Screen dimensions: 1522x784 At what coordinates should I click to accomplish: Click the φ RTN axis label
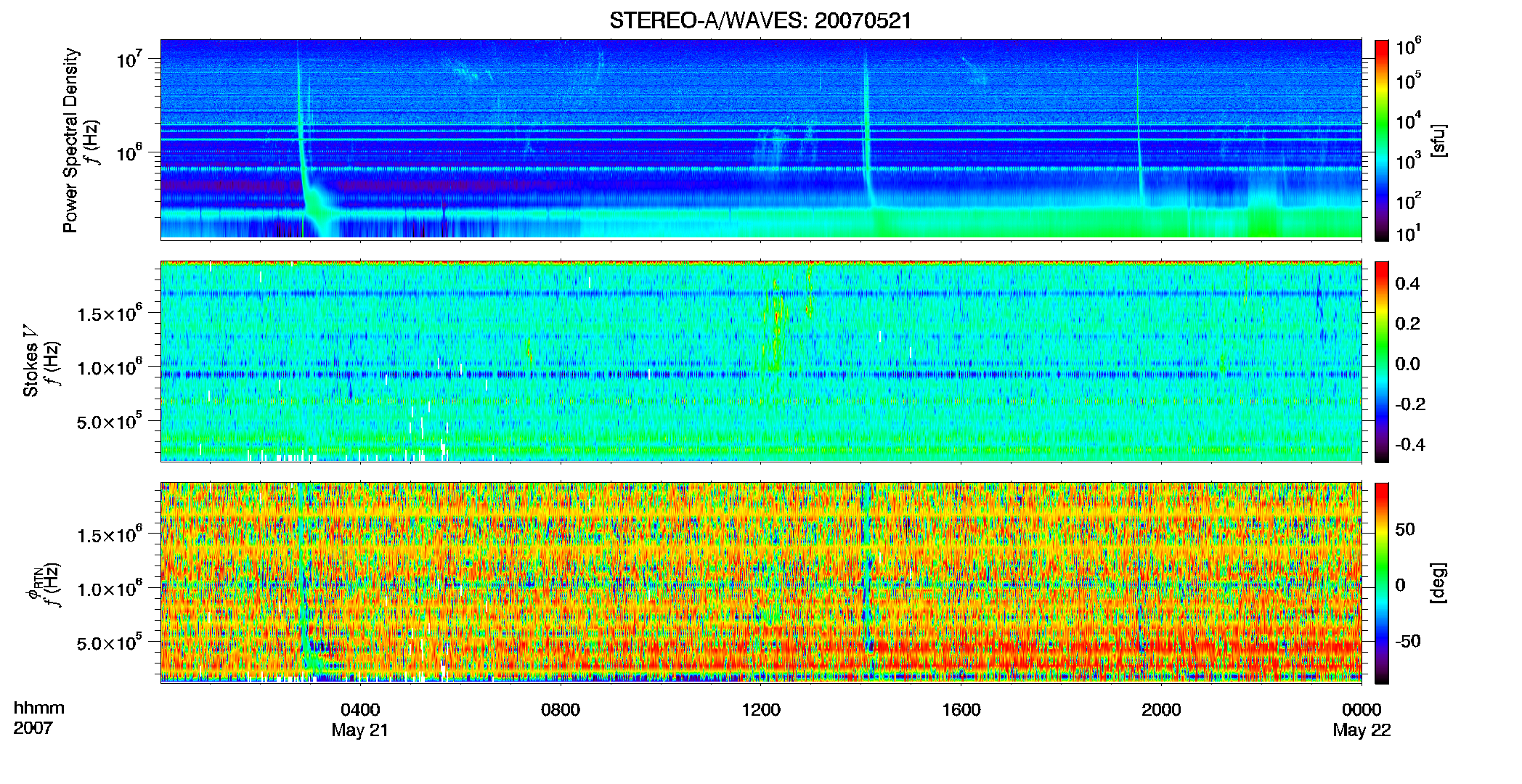[x=34, y=583]
